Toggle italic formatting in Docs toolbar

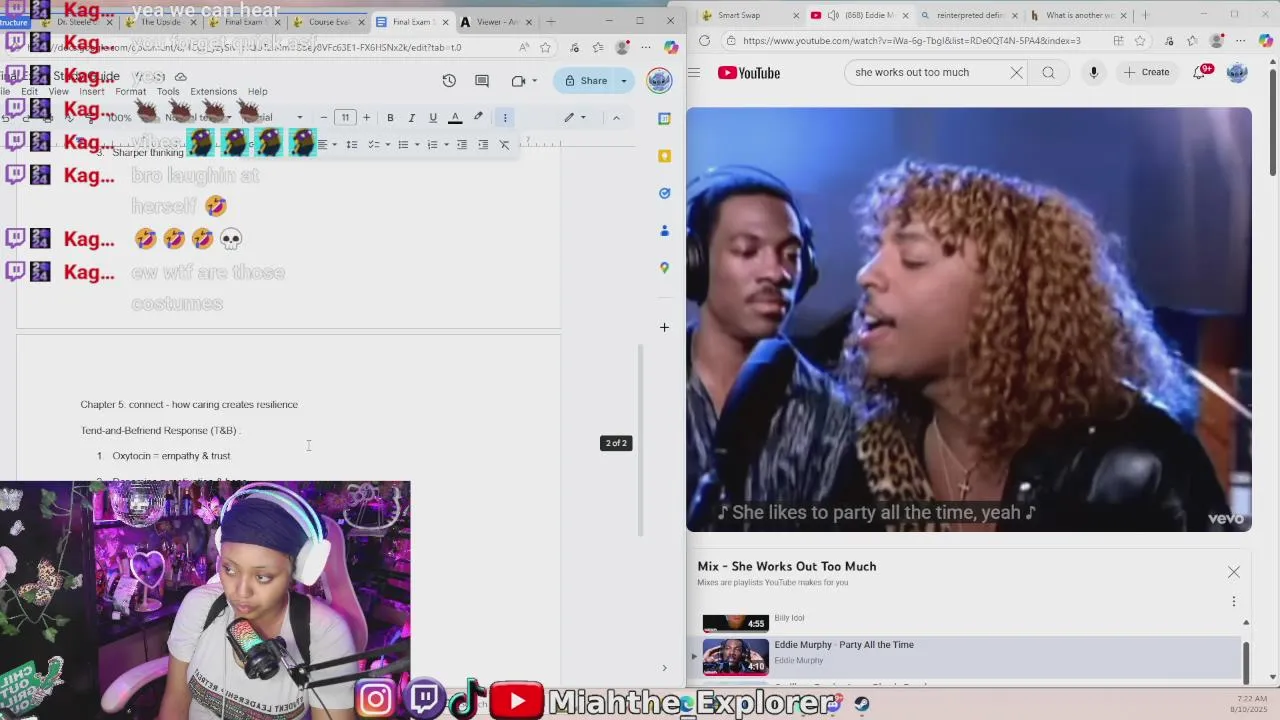pyautogui.click(x=411, y=118)
